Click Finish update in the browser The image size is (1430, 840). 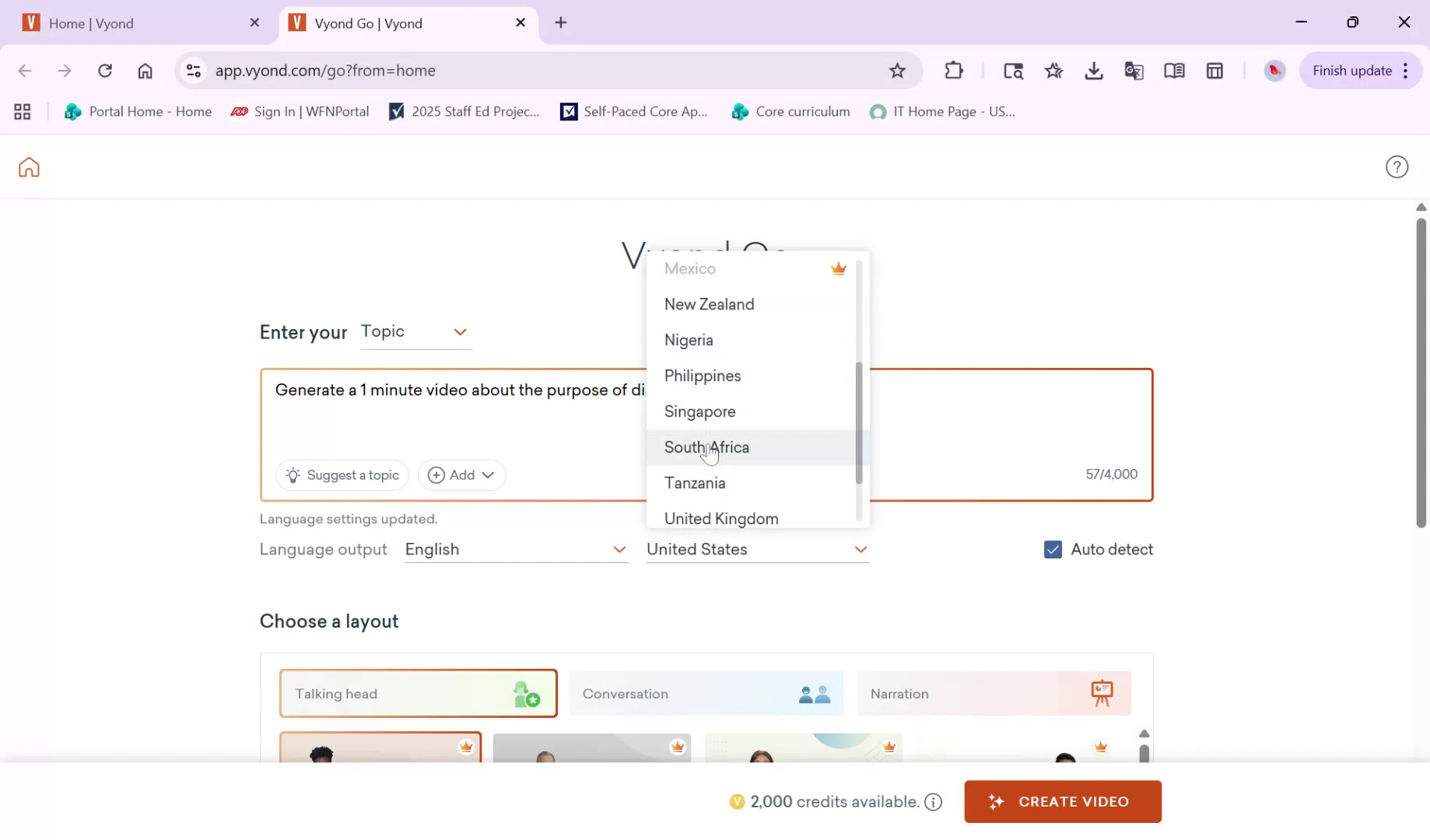click(x=1352, y=70)
